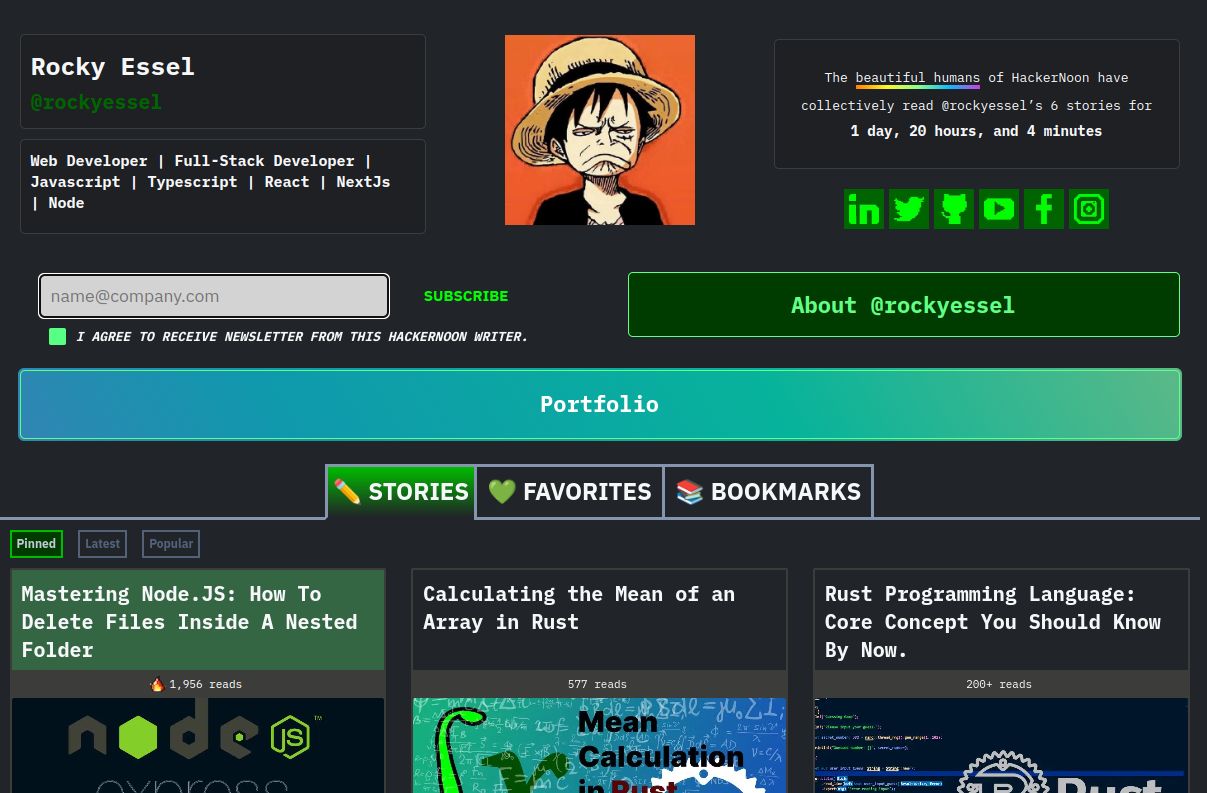1207x793 pixels.
Task: Select the Pinned stories filter
Action: pos(36,544)
